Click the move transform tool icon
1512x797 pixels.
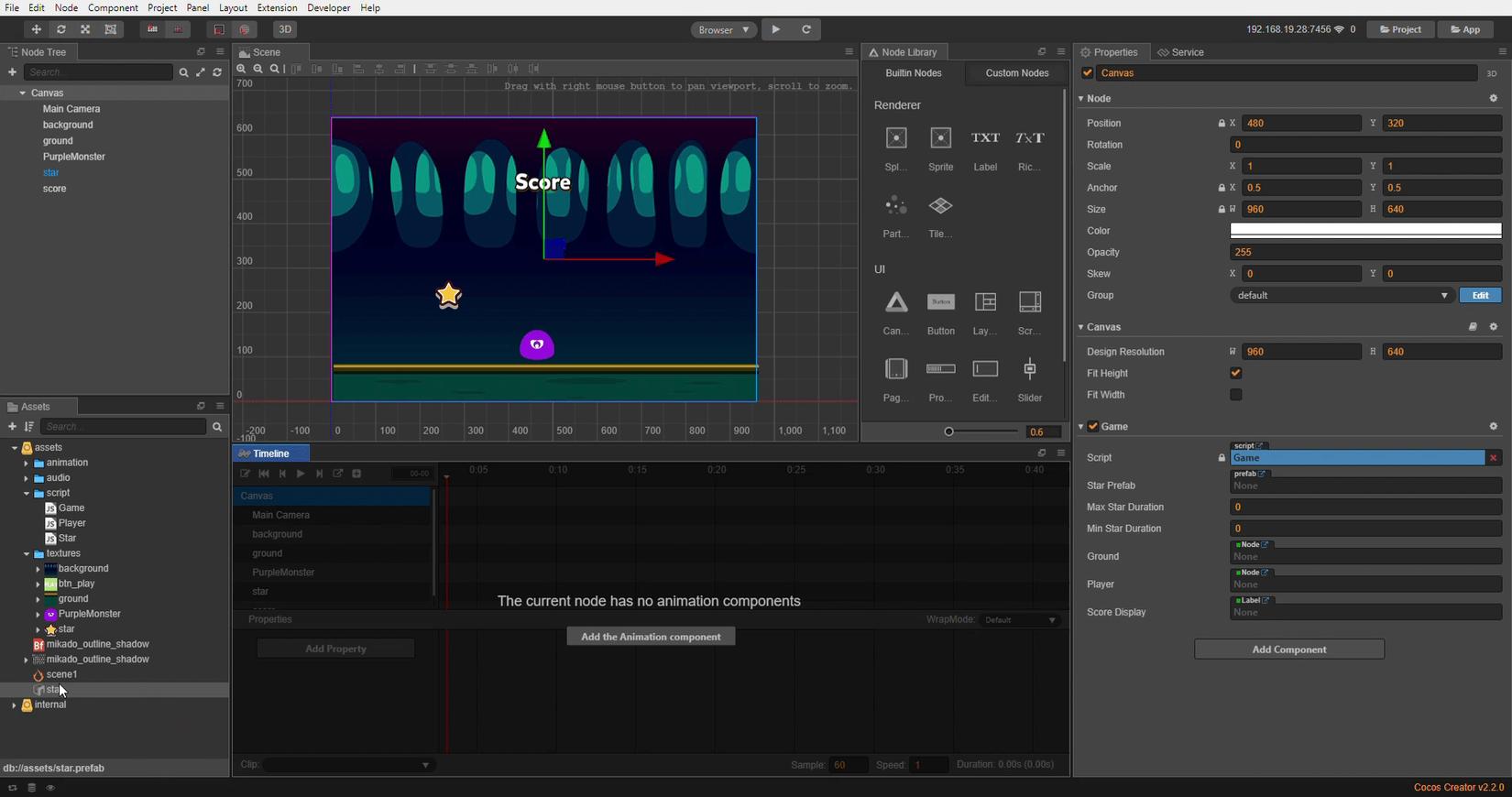[36, 29]
